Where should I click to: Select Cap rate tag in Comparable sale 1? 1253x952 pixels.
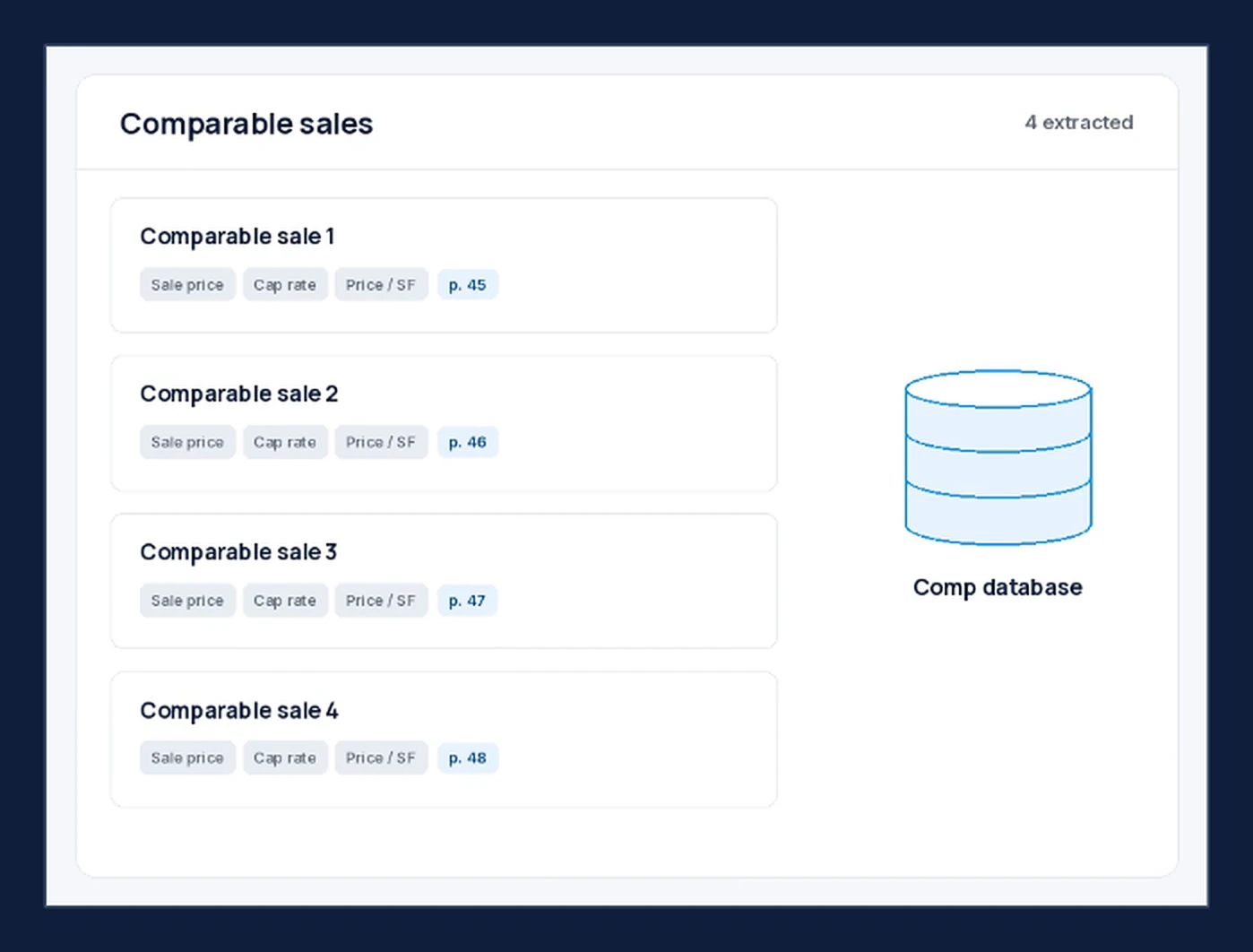pos(285,285)
